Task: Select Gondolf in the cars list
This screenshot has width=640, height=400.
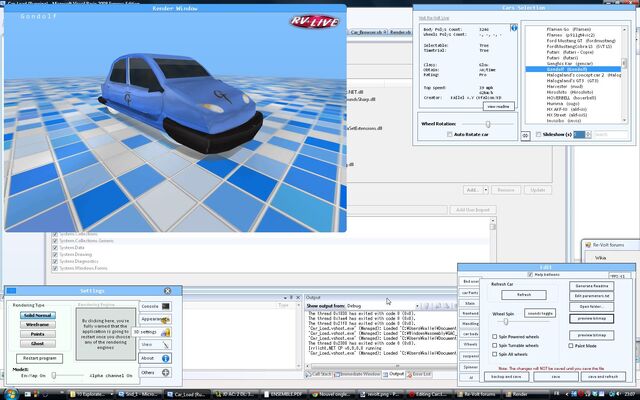Action: [573, 69]
